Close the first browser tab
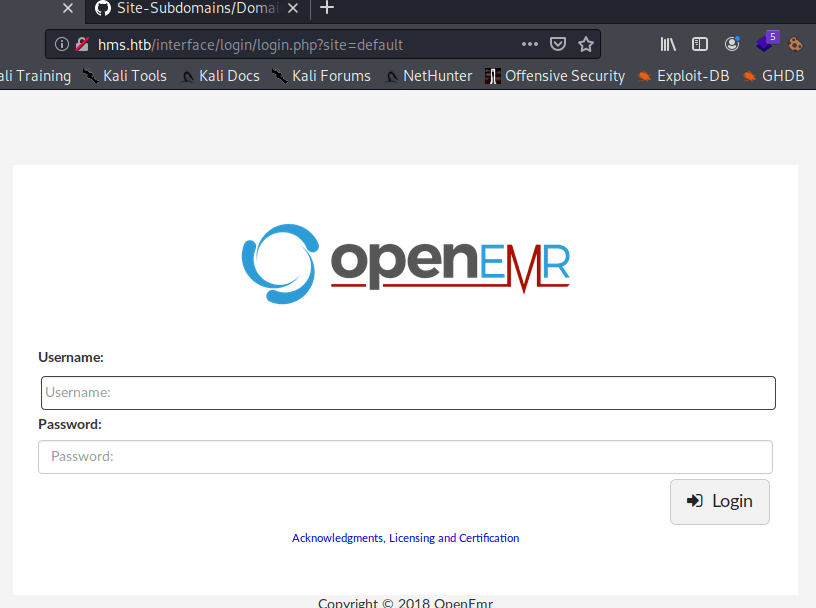 coord(68,8)
